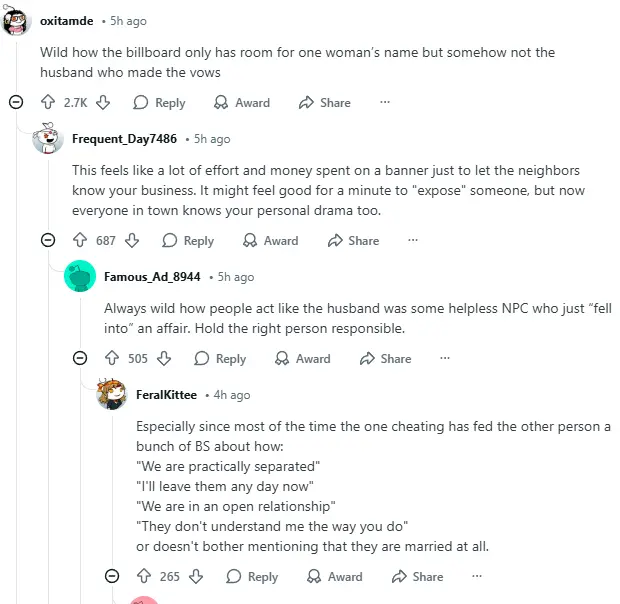Downvote Famous_Ad_8944's comment
This screenshot has height=604, width=620.
(164, 358)
